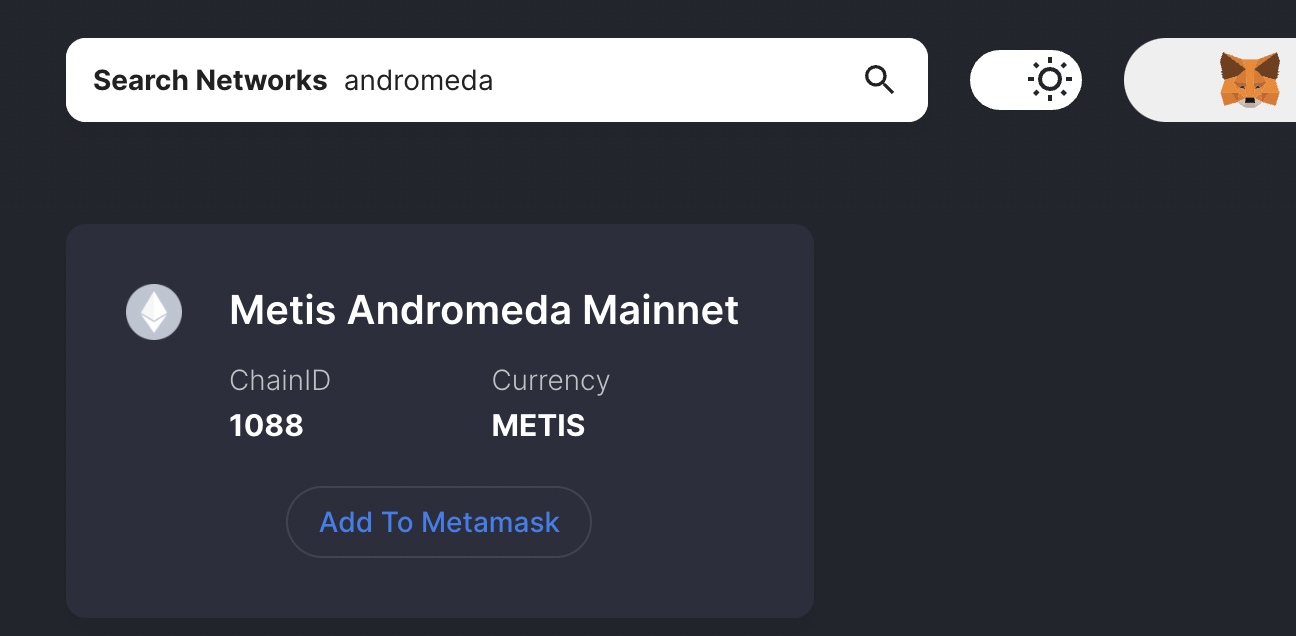
Task: Click the grey wallet connect pill button
Action: [x=1210, y=80]
